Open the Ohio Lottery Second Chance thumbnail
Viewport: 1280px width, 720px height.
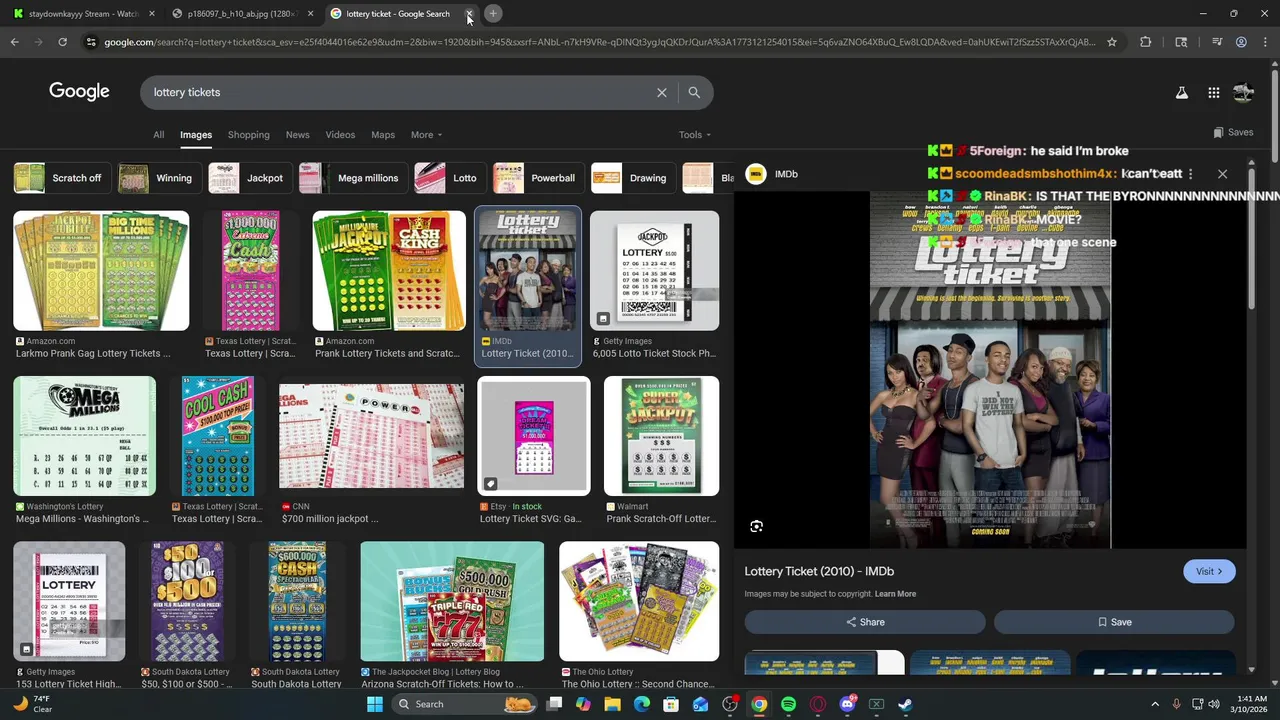click(639, 602)
